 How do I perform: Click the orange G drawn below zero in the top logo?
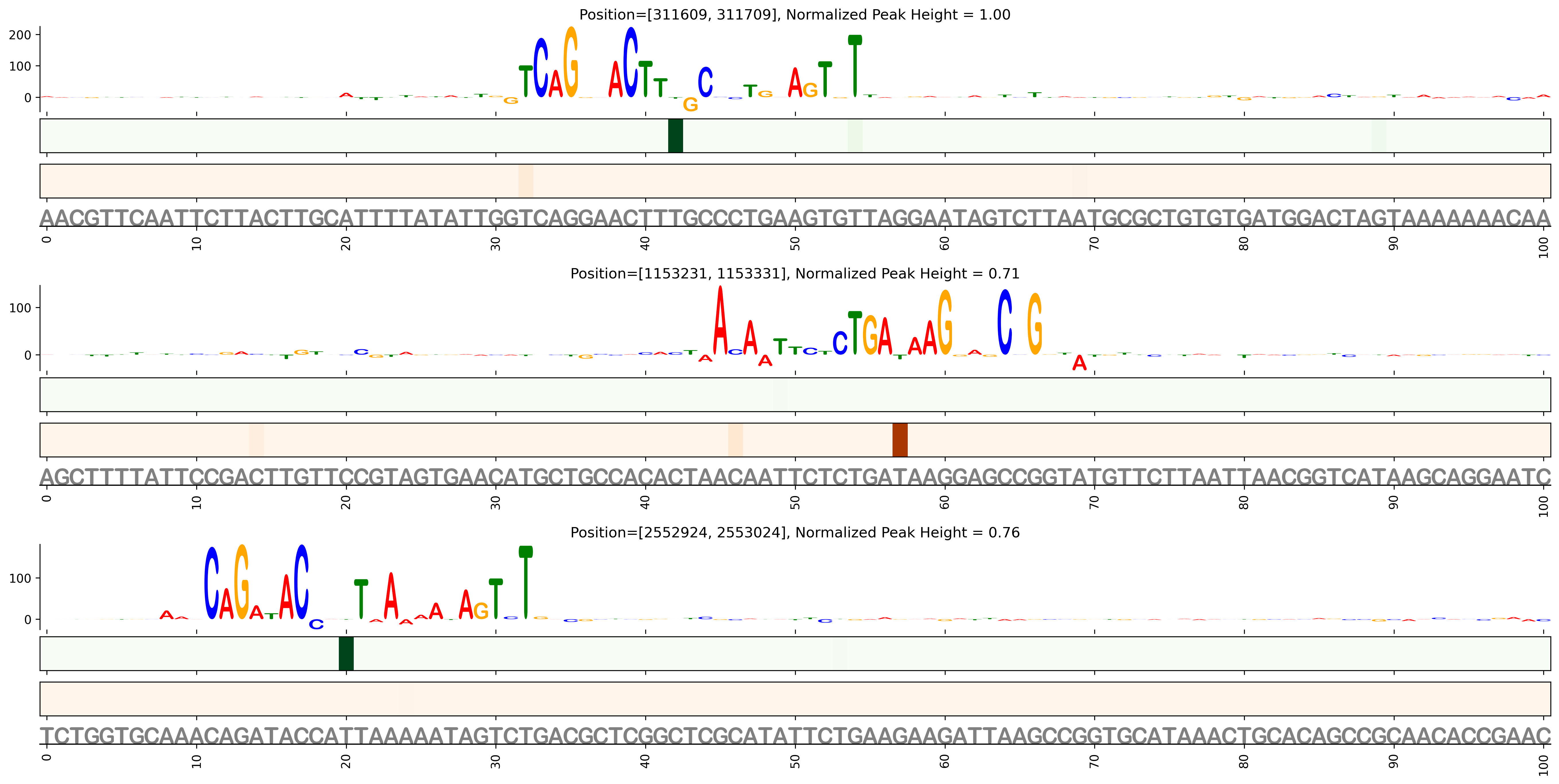click(691, 105)
